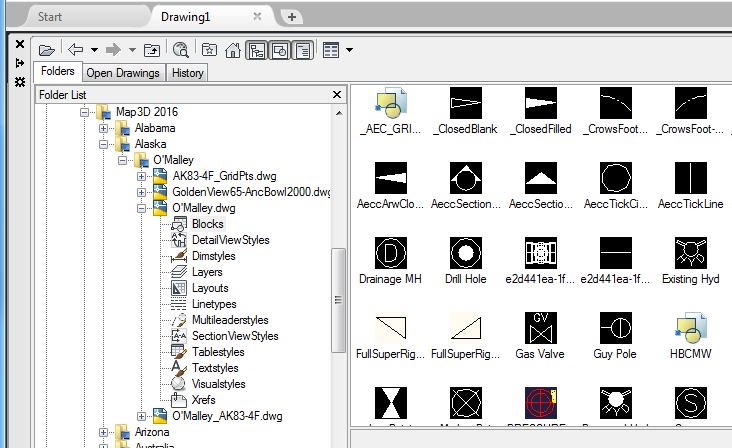Select Layouts in the tree
Viewport: 732px width, 448px height.
pyautogui.click(x=210, y=288)
